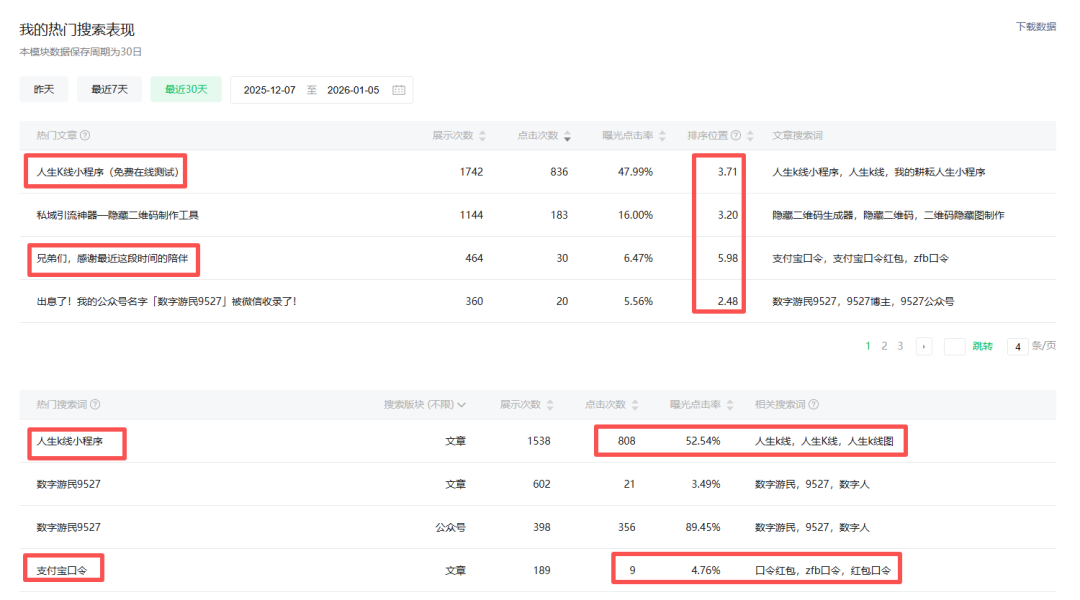Open article 私域引流神器—隐藏二维码制作工具
The width and height of the screenshot is (1080, 600).
coord(118,216)
